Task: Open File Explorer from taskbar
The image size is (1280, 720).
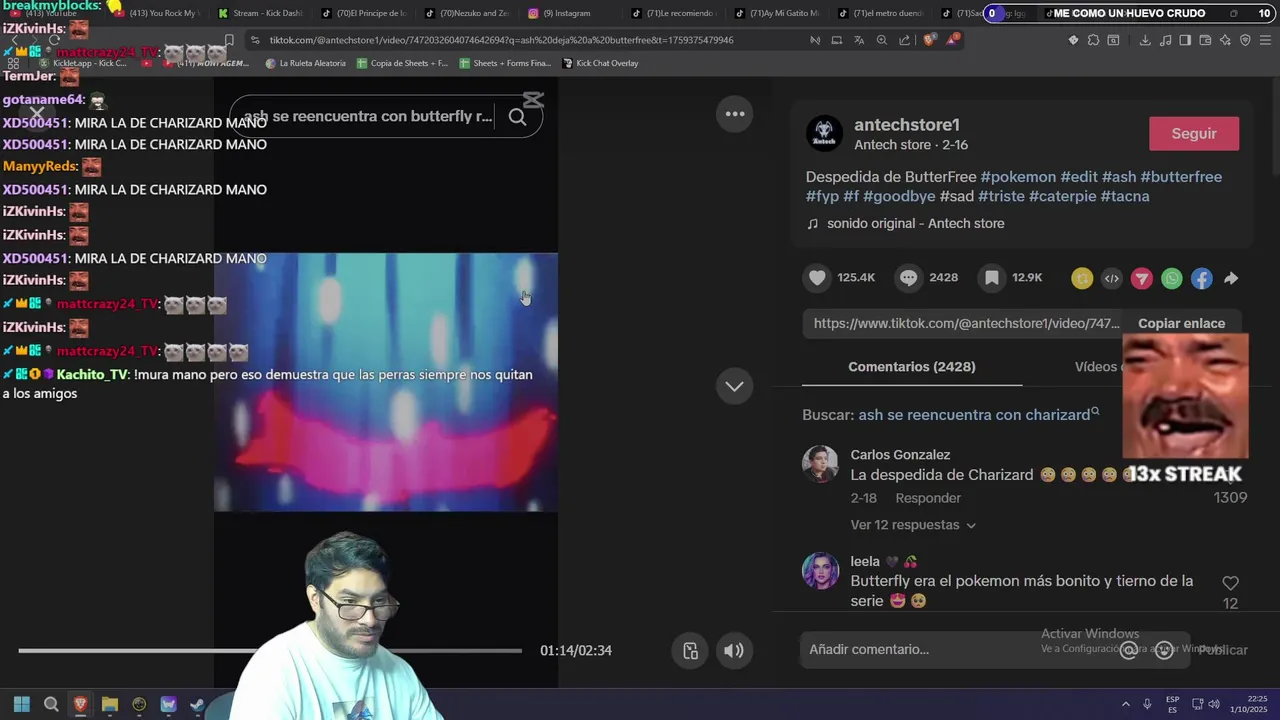Action: (x=110, y=705)
